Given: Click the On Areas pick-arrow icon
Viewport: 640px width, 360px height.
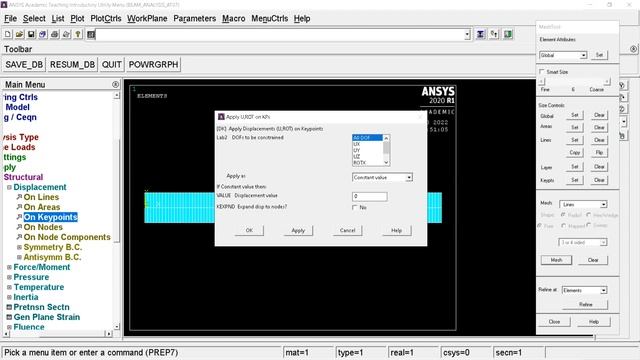Looking at the screenshot, I should (x=19, y=207).
